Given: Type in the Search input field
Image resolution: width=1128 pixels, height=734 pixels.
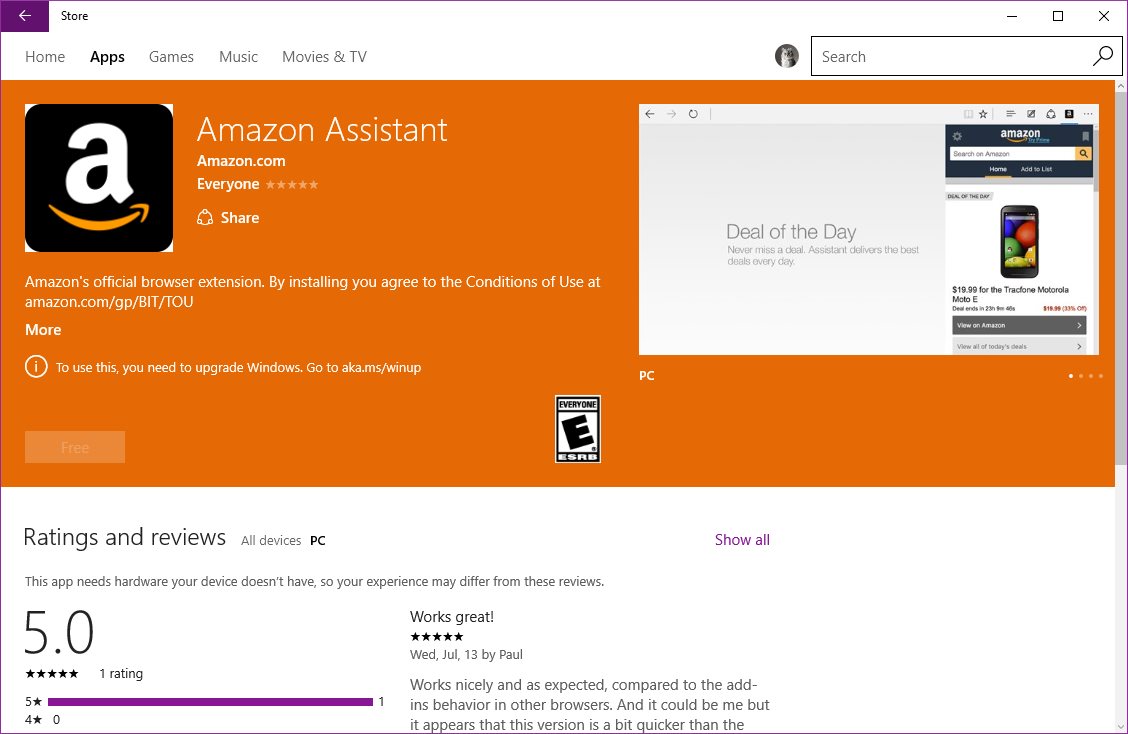Looking at the screenshot, I should pos(950,57).
